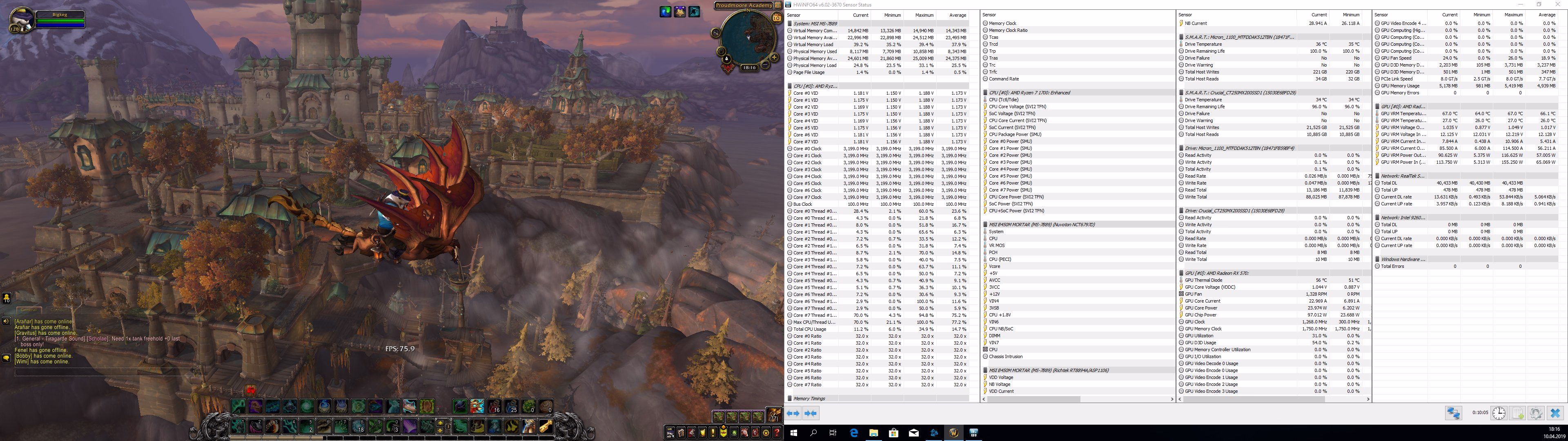Viewport: 1568px width, 441px height.
Task: Click the Battle.net taskbar icon
Action: coord(933,432)
